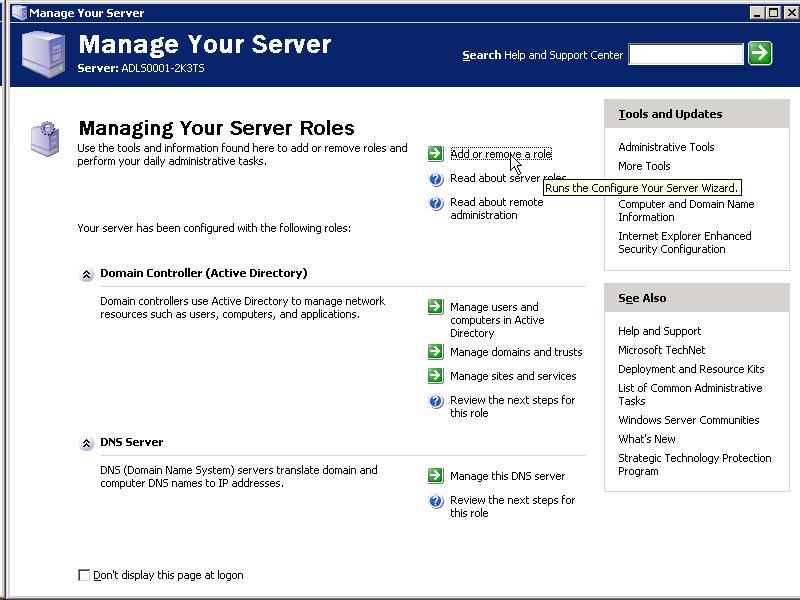Click in the Search Help and Support field
Viewport: 800px width, 600px height.
pyautogui.click(x=686, y=54)
